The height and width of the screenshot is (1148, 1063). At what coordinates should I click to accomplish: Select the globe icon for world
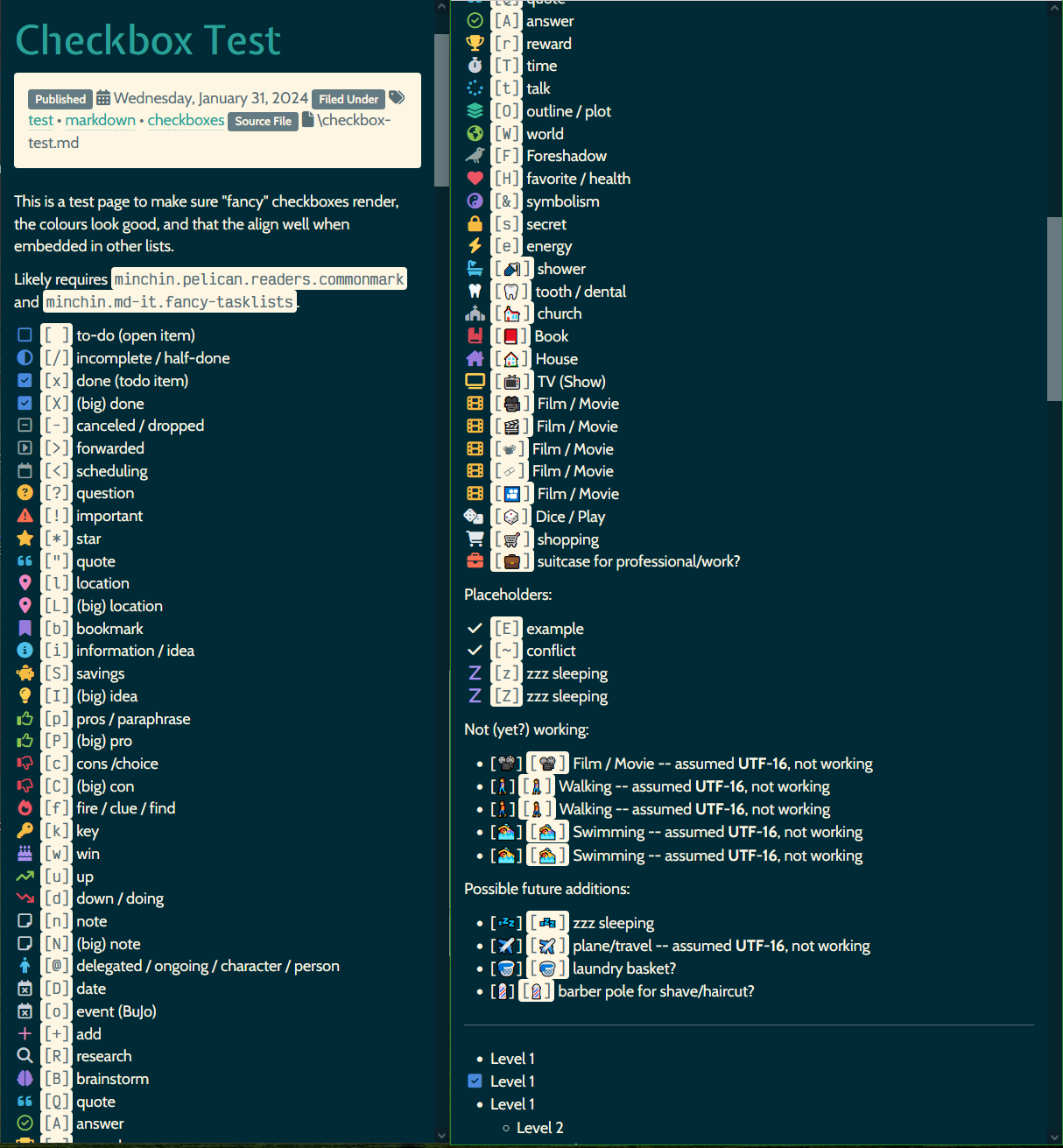[475, 133]
